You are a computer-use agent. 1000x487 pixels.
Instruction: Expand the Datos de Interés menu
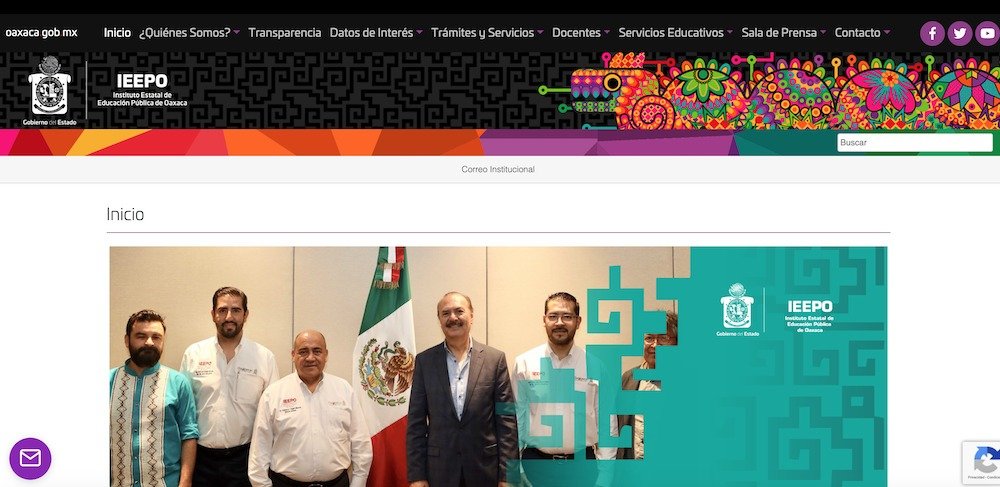376,33
